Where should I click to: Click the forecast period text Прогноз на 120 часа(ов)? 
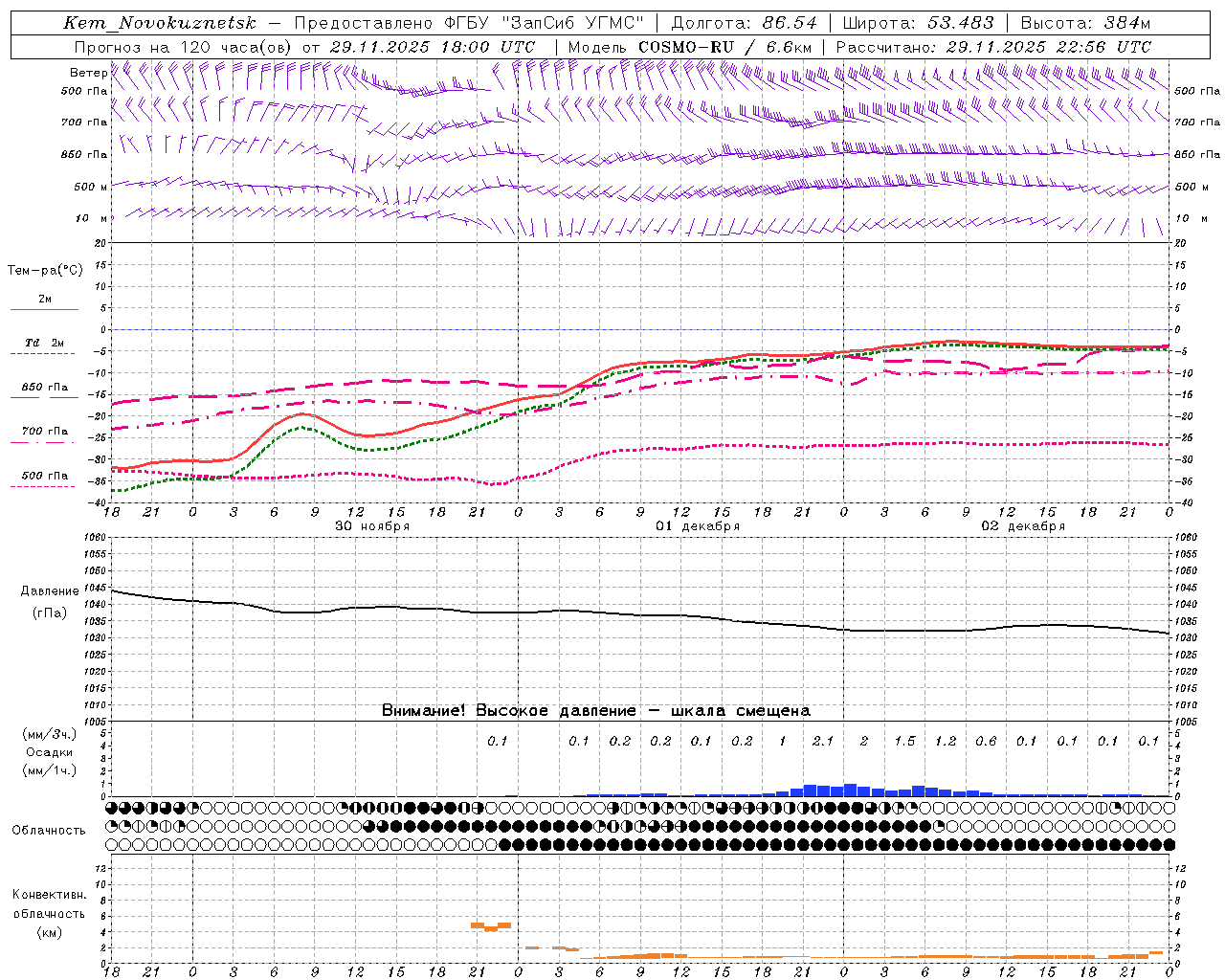pos(183,47)
